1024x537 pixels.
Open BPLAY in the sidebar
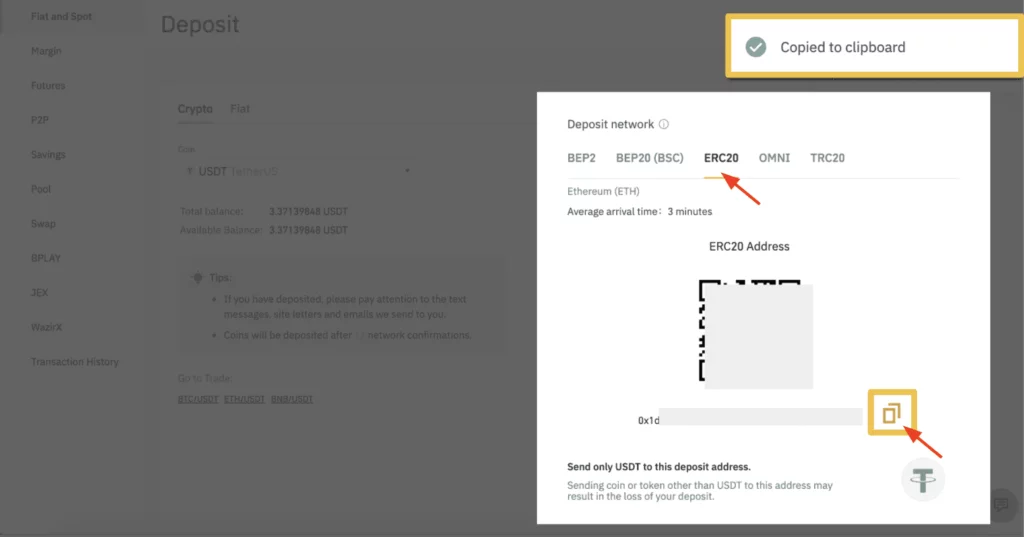46,258
